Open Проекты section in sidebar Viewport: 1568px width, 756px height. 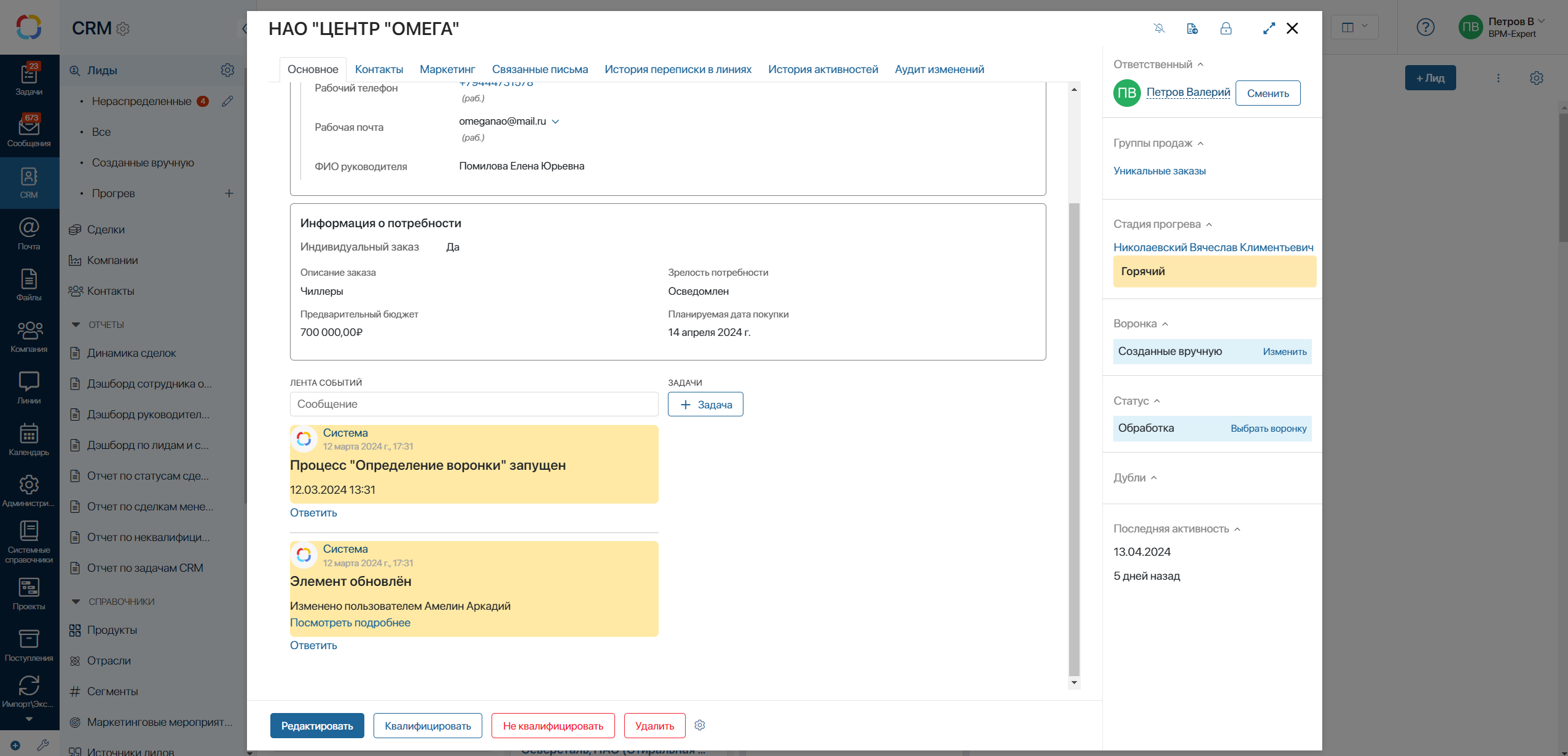coord(29,594)
